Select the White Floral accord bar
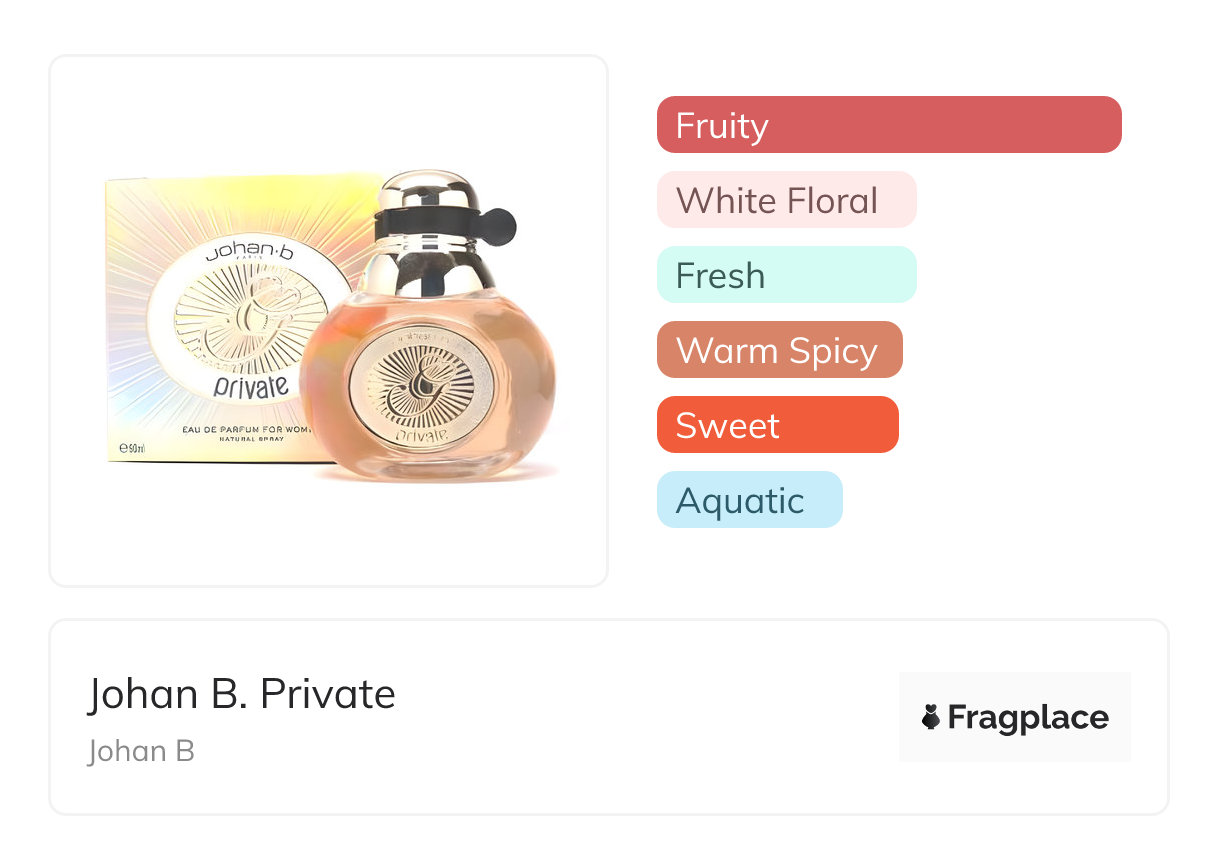 786,200
